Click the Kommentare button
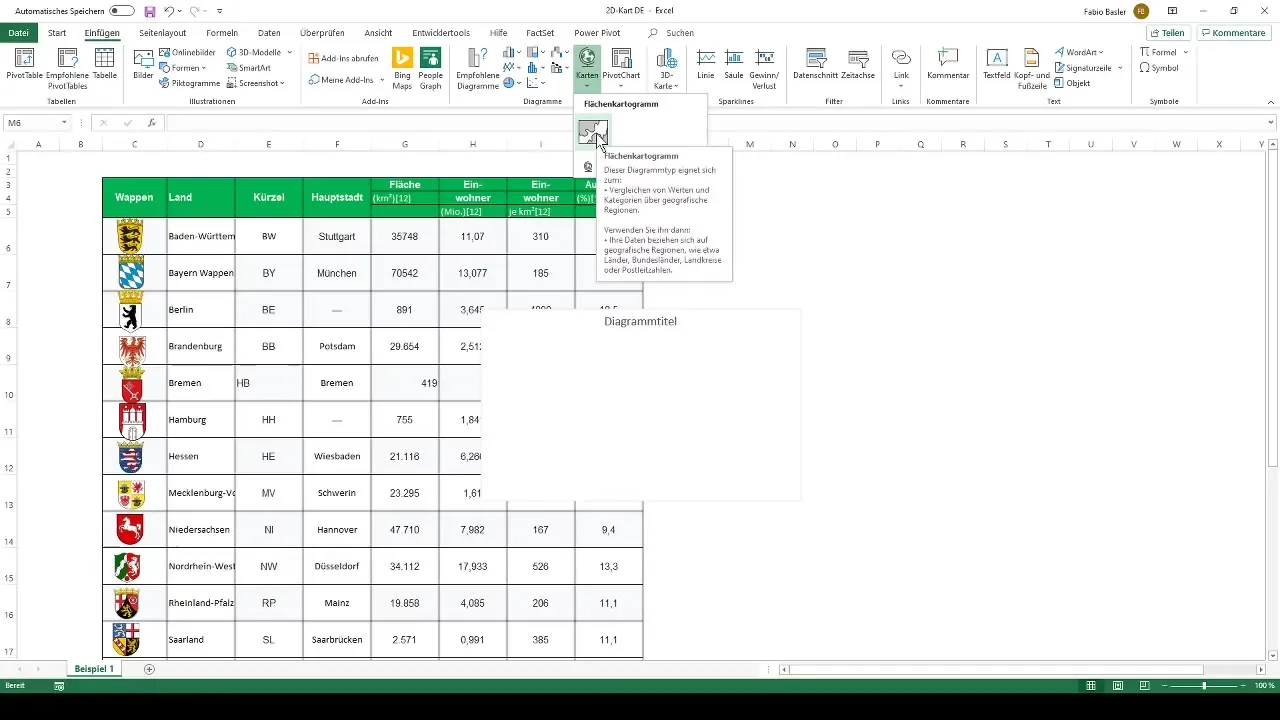The image size is (1280, 720). (x=1232, y=33)
